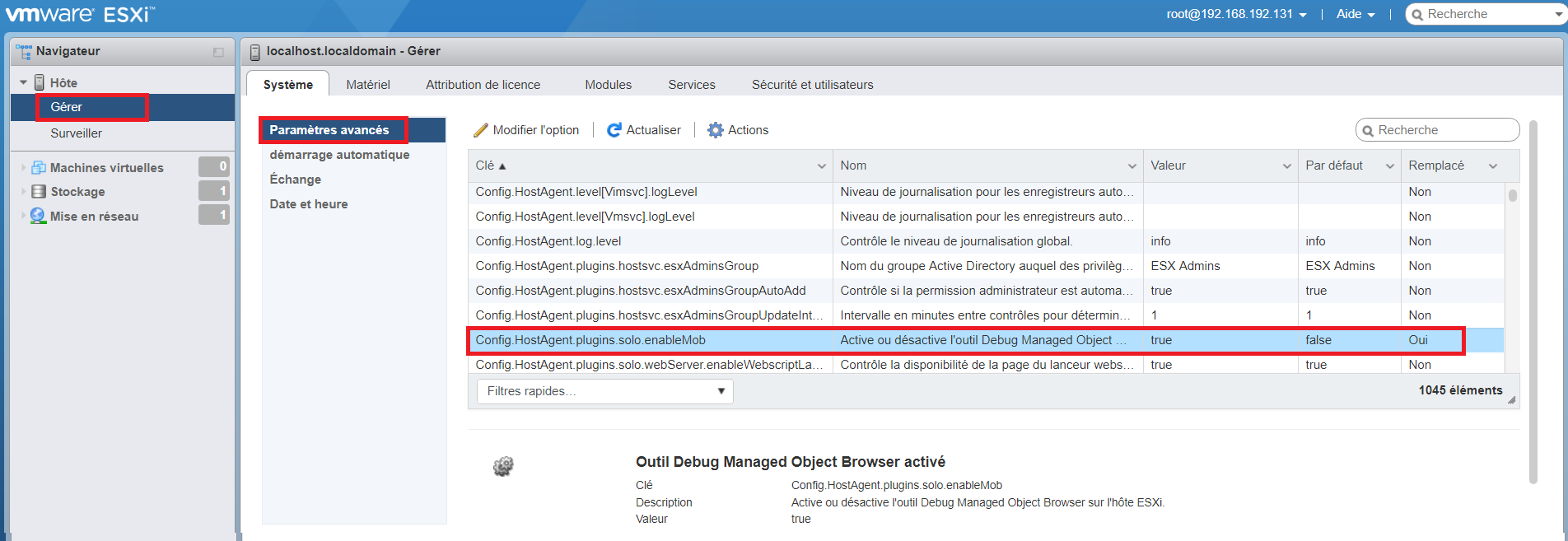
Task: Click the Actions gear icon
Action: click(716, 130)
